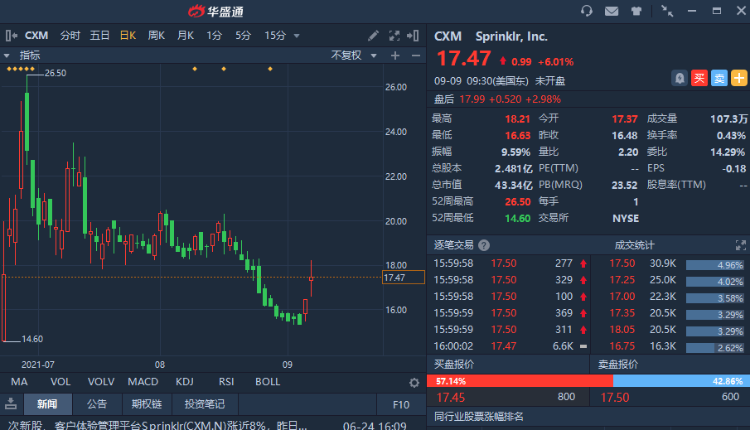Toggle the KDJ indicator

pos(185,382)
